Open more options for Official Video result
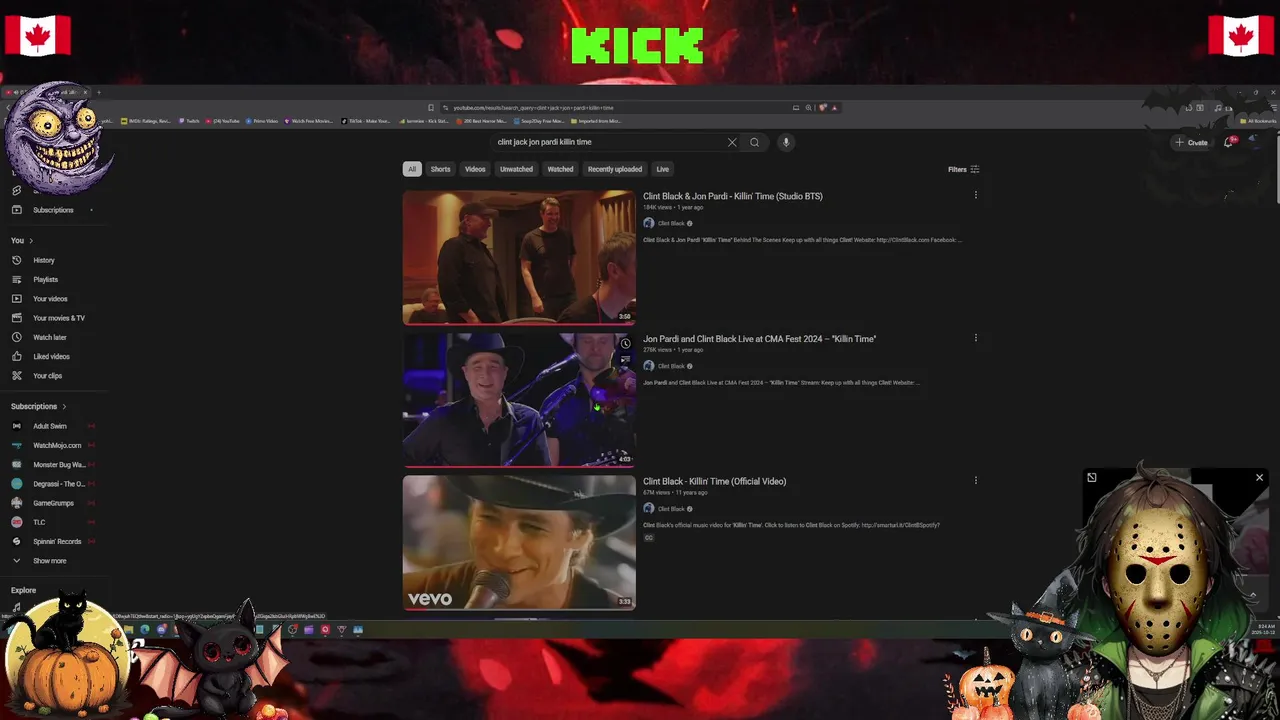Screen dimensions: 1280x720 976,480
